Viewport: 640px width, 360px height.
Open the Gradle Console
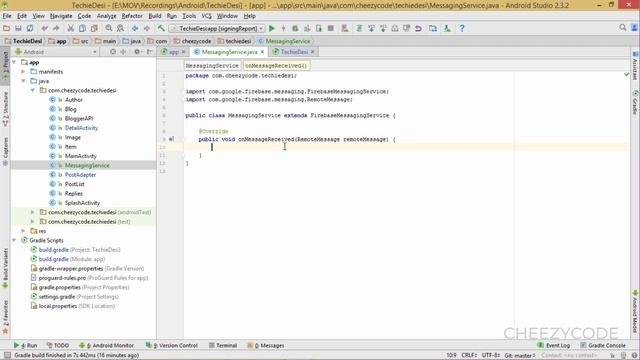click(x=603, y=345)
